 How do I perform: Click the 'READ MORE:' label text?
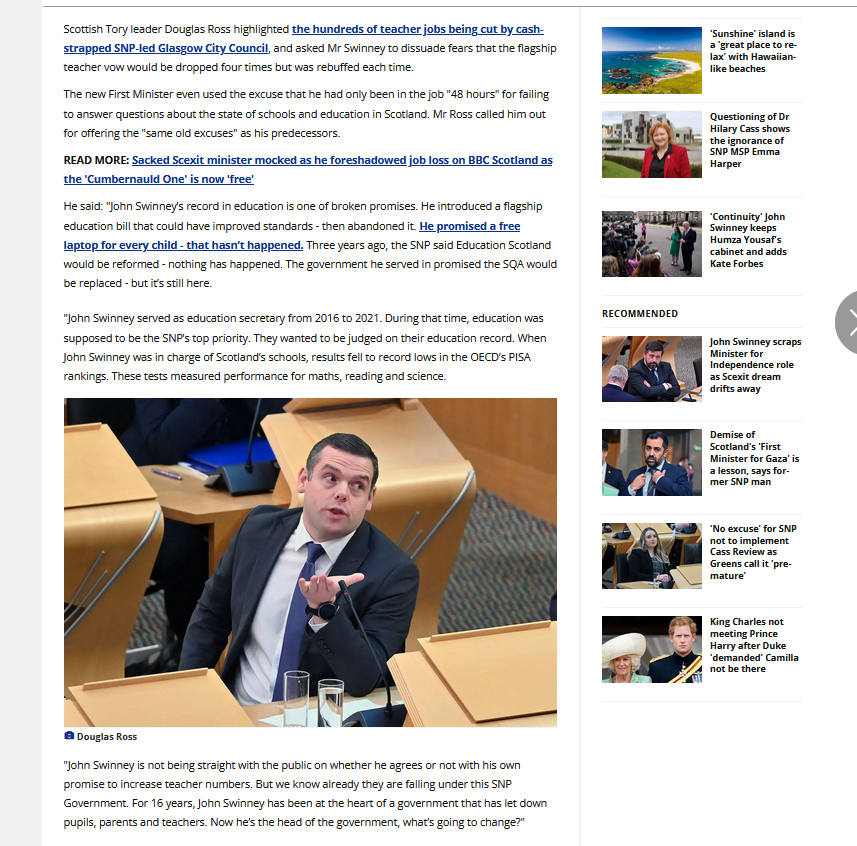pyautogui.click(x=96, y=160)
